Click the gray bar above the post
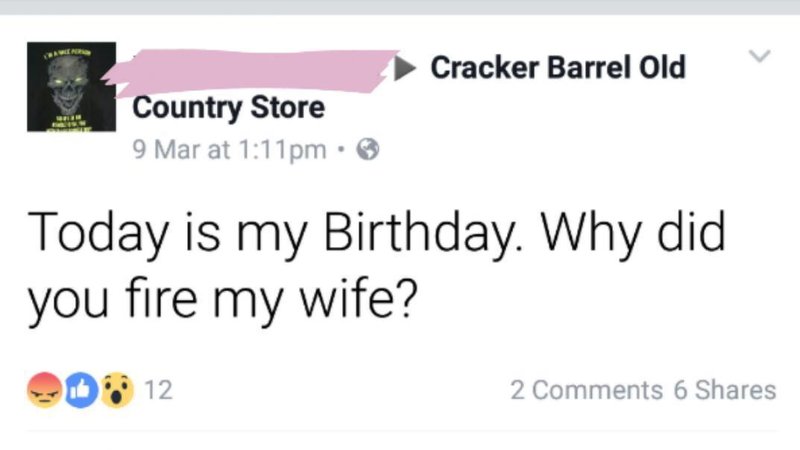800x450 pixels. tap(400, 7)
